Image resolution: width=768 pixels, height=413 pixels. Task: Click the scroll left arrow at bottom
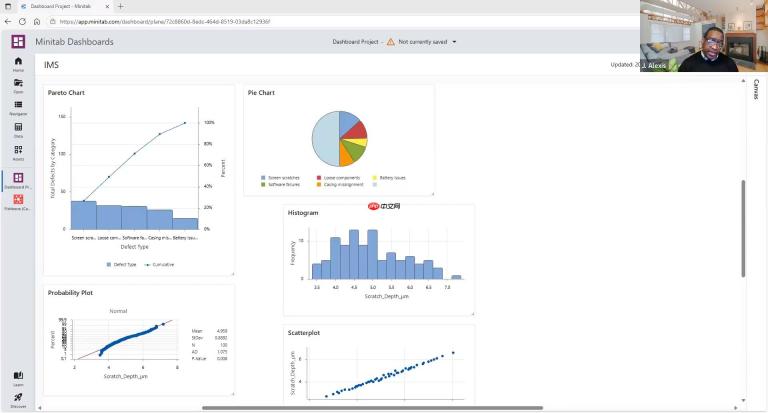[40, 408]
